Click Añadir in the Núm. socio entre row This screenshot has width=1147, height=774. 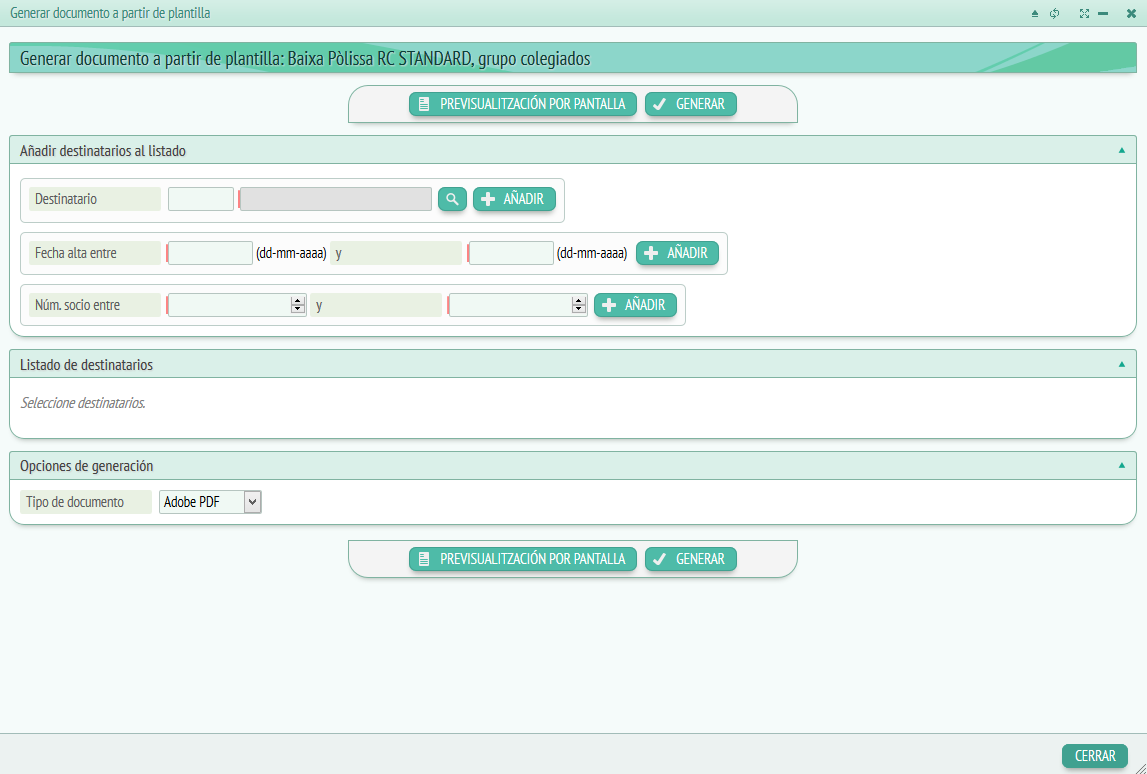coord(635,305)
